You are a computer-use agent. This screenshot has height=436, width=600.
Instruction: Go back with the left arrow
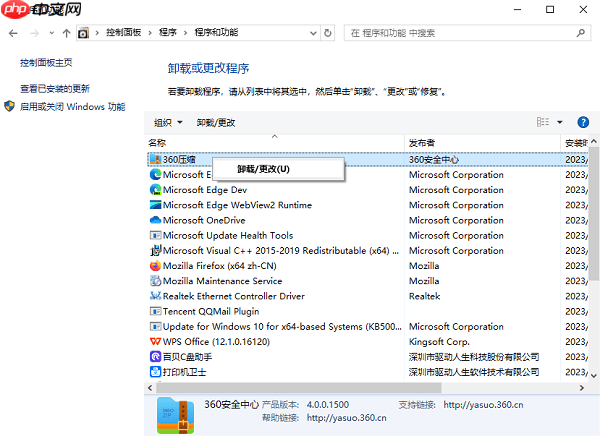tap(13, 33)
